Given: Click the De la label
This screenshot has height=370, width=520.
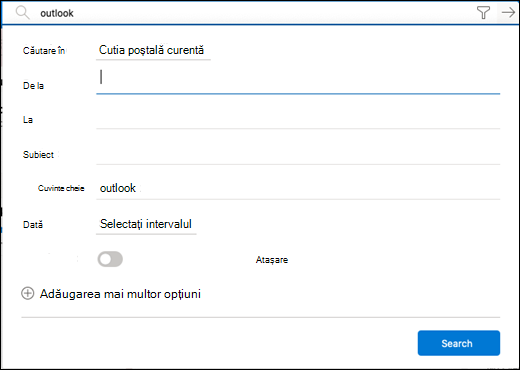Looking at the screenshot, I should coord(33,86).
